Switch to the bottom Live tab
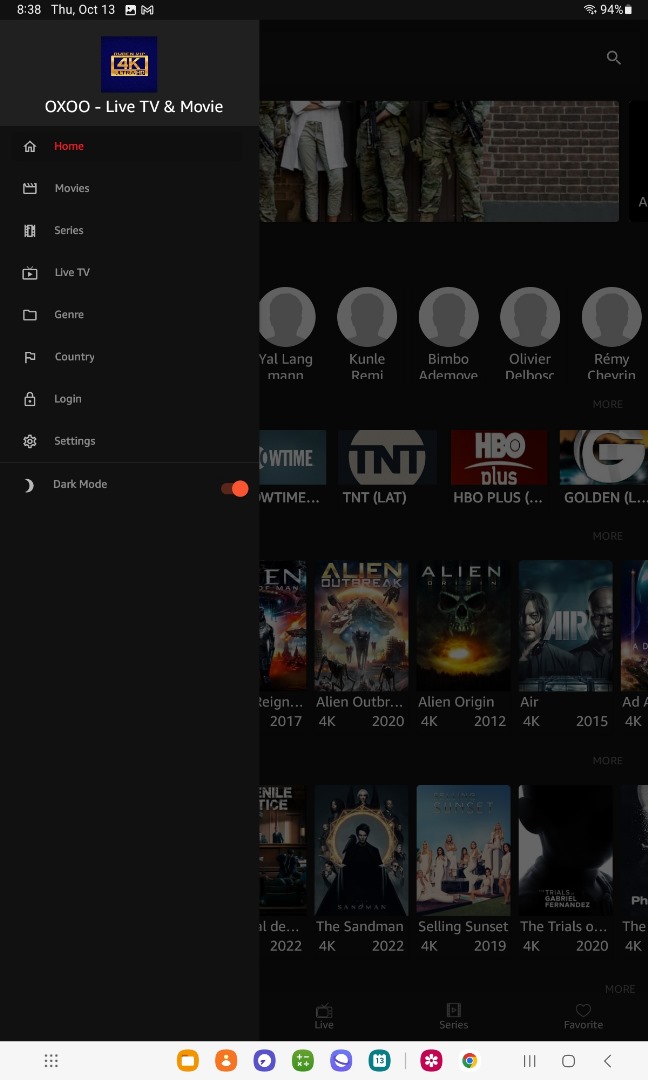Screen dimensions: 648x1080 pos(324,1016)
